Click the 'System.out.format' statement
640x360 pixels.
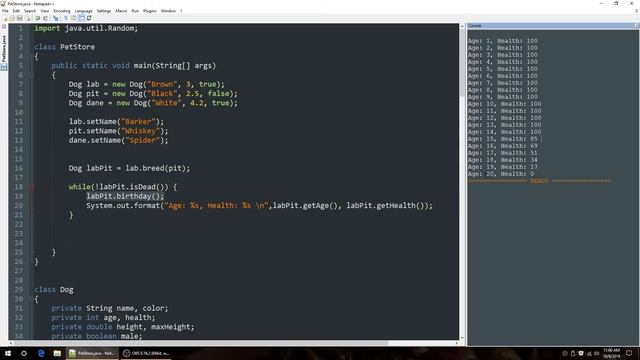(x=259, y=206)
